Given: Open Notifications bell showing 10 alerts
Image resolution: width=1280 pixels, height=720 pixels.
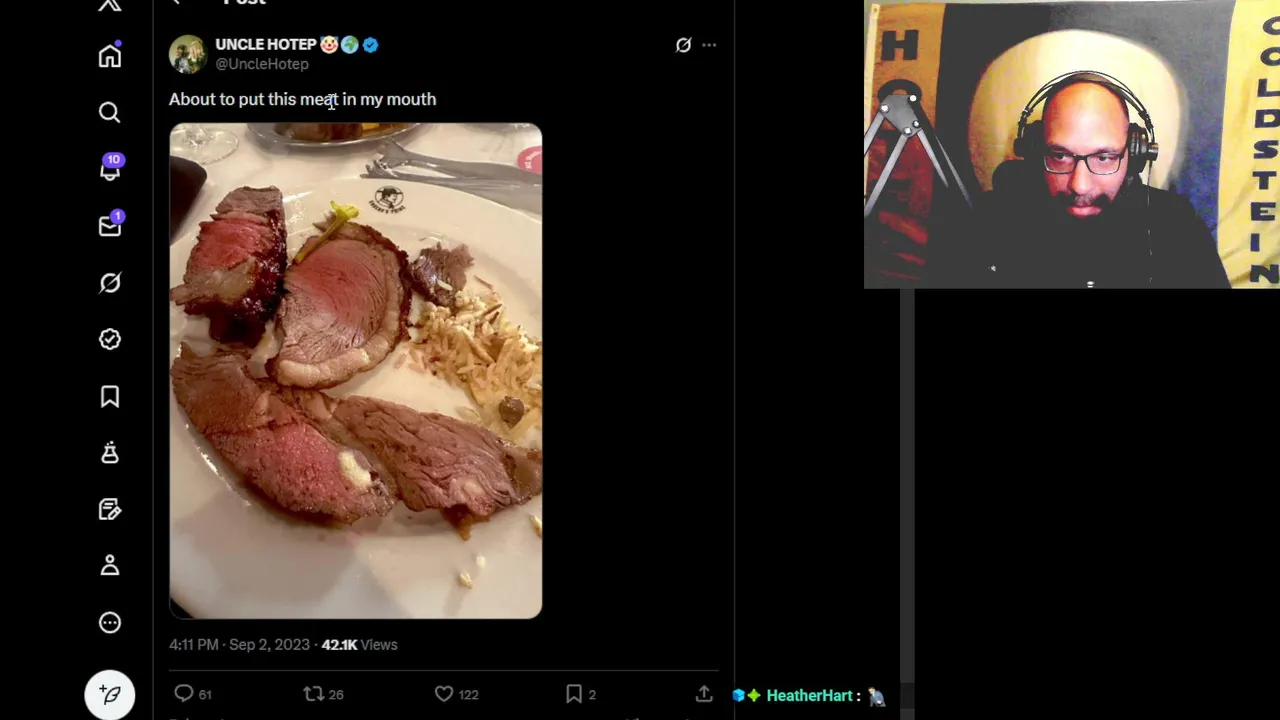Looking at the screenshot, I should pyautogui.click(x=110, y=169).
